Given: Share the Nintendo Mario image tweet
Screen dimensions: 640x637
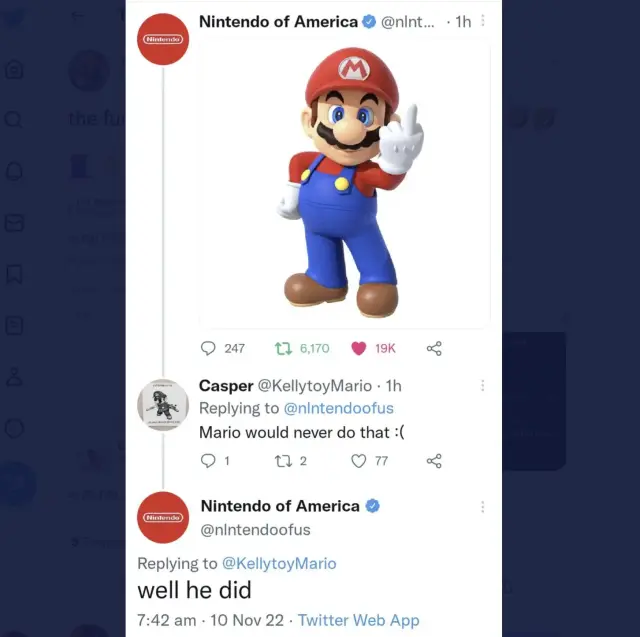Looking at the screenshot, I should coord(434,348).
